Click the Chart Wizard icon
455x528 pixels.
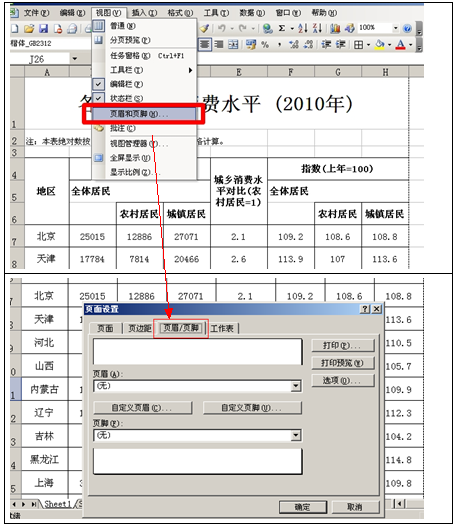(335, 28)
